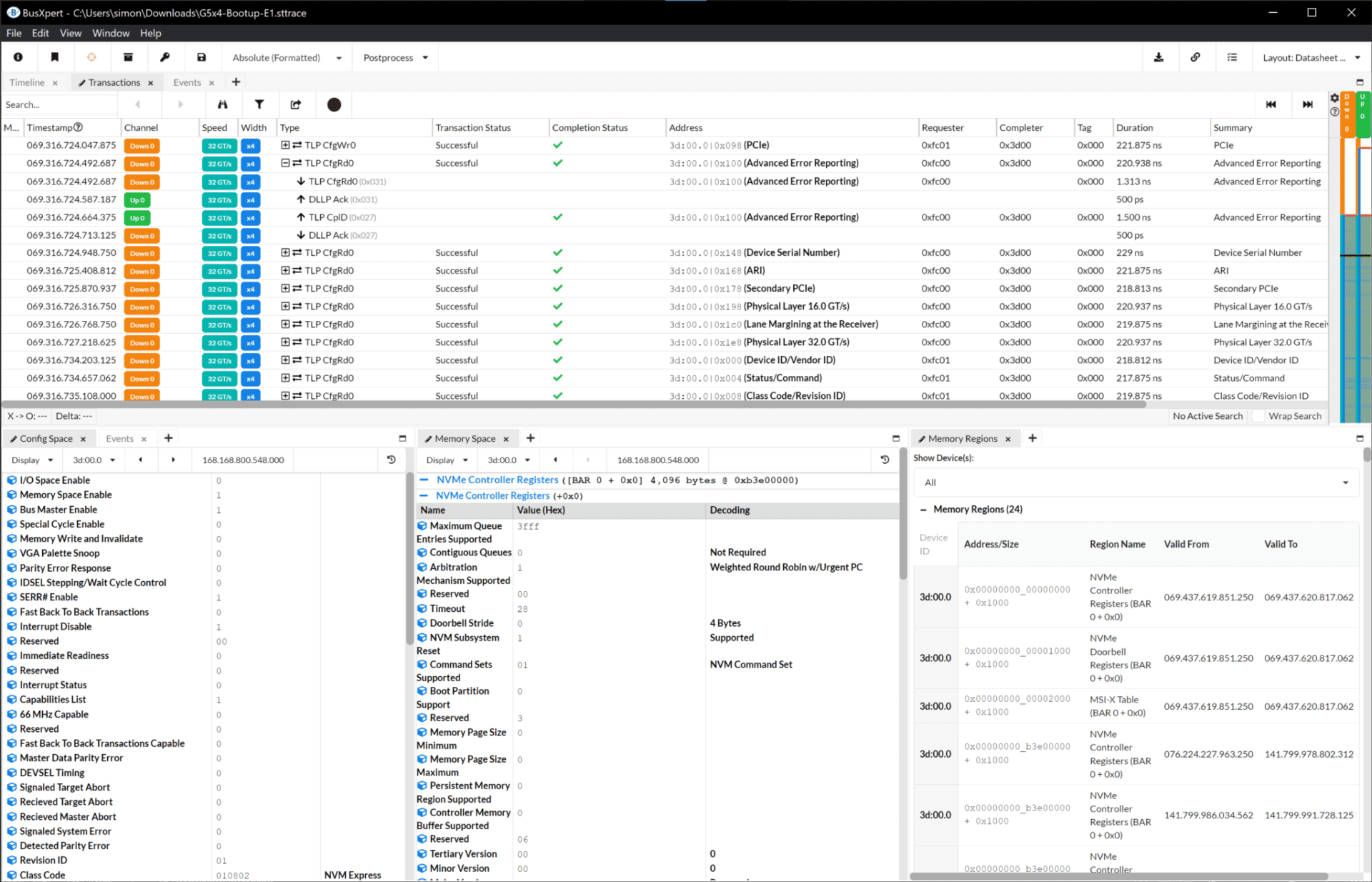Click the binoculars search icon

tap(222, 104)
